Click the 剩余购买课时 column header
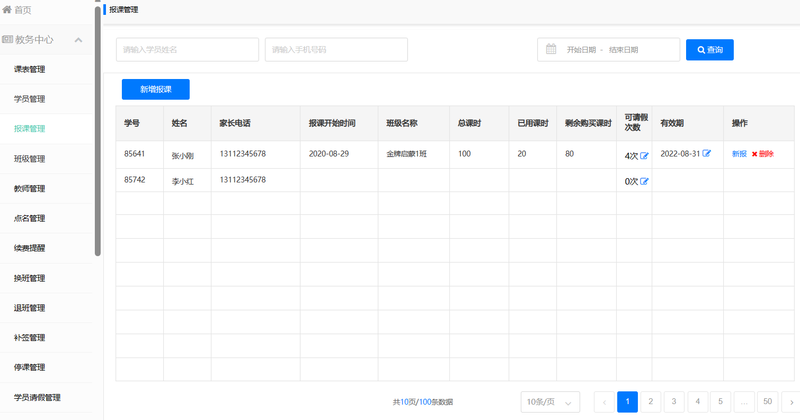800x420 pixels. point(588,123)
